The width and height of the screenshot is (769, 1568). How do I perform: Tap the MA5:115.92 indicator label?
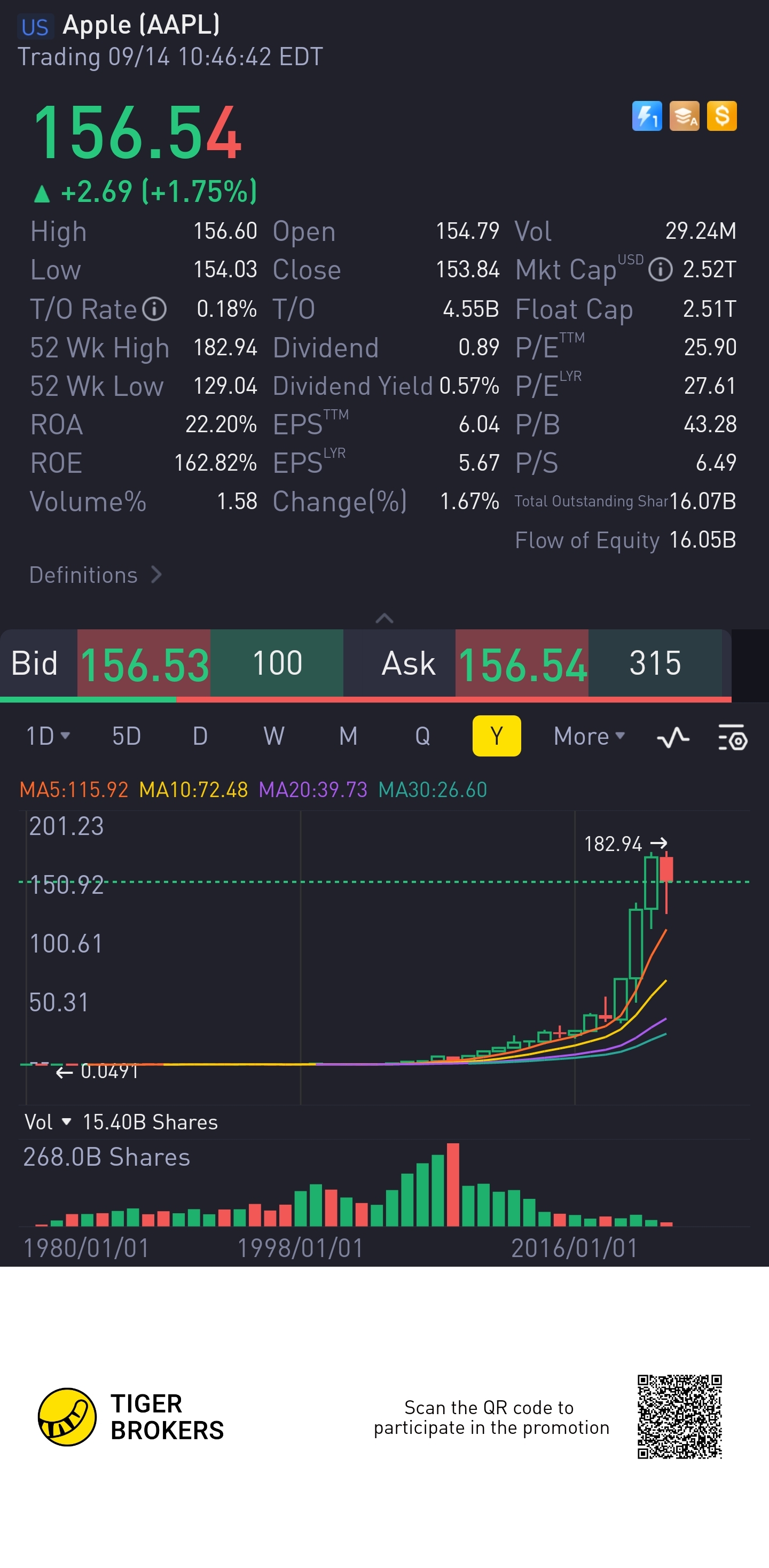(74, 790)
